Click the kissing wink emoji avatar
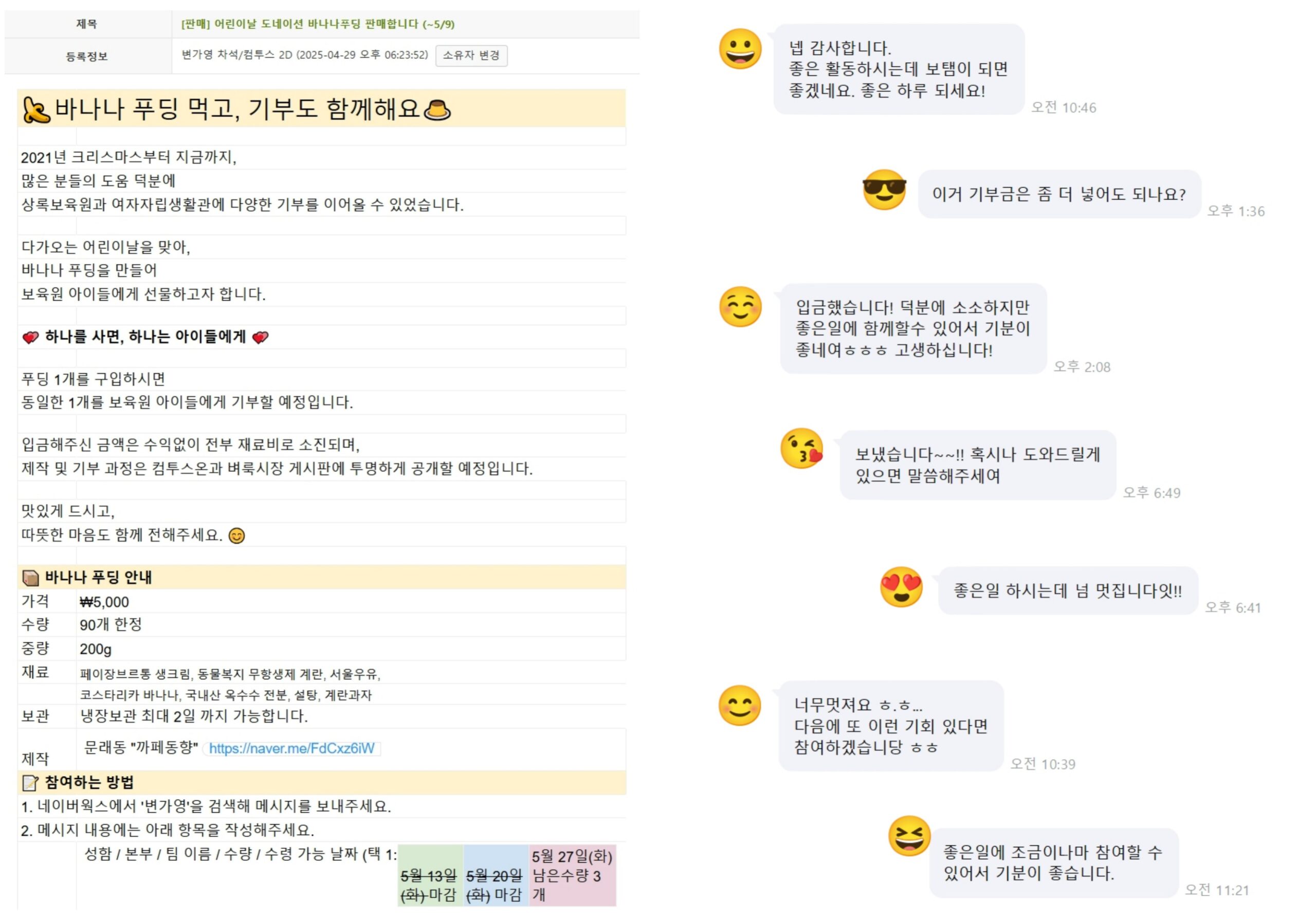1316x923 pixels. coord(802,449)
